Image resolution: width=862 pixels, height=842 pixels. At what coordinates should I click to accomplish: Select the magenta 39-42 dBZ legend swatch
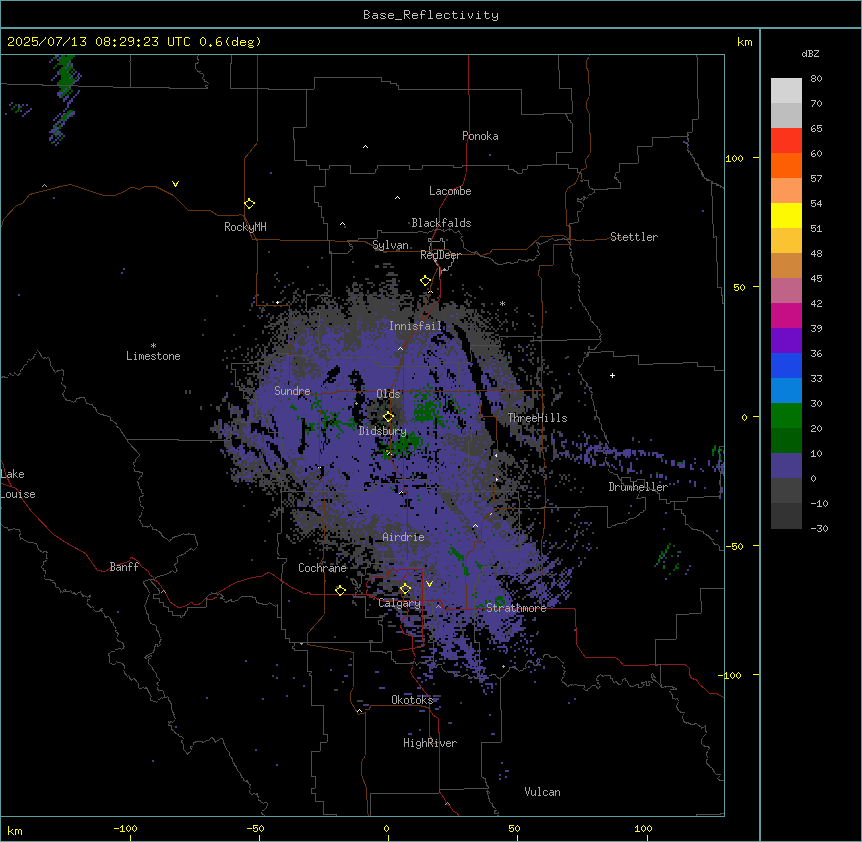(786, 315)
